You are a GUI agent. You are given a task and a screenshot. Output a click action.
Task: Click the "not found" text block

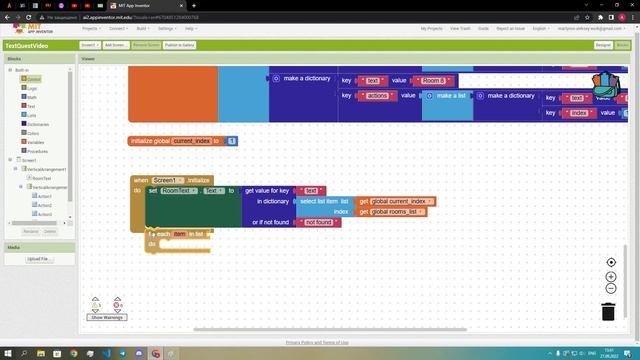coord(319,222)
